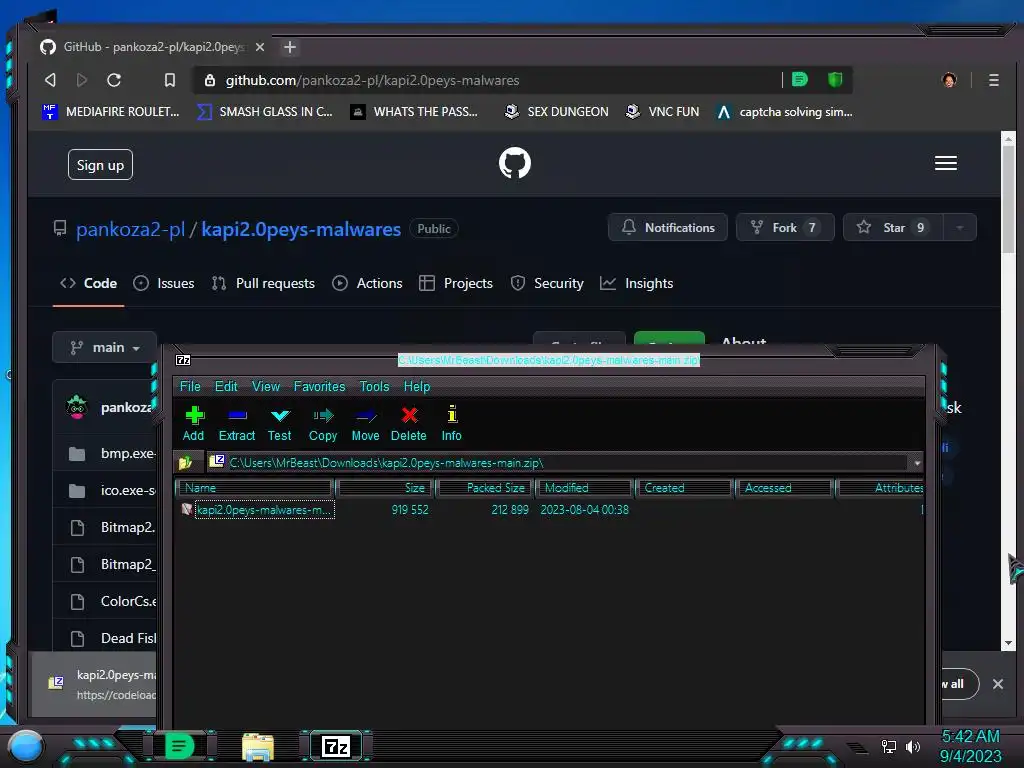The width and height of the screenshot is (1024, 768).
Task: Click the volume speaker tray icon
Action: pos(912,746)
